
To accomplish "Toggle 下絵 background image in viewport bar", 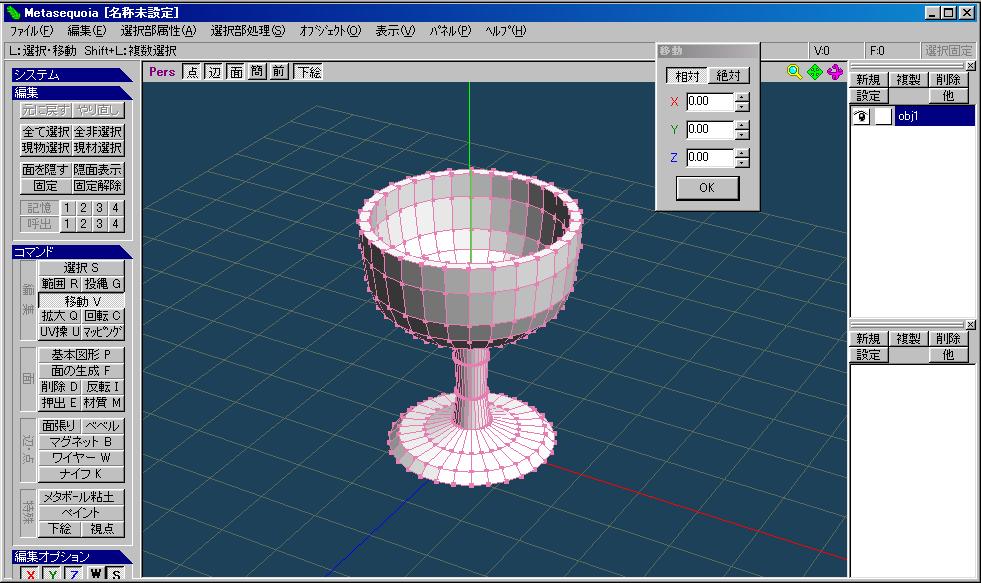I will tap(308, 72).
